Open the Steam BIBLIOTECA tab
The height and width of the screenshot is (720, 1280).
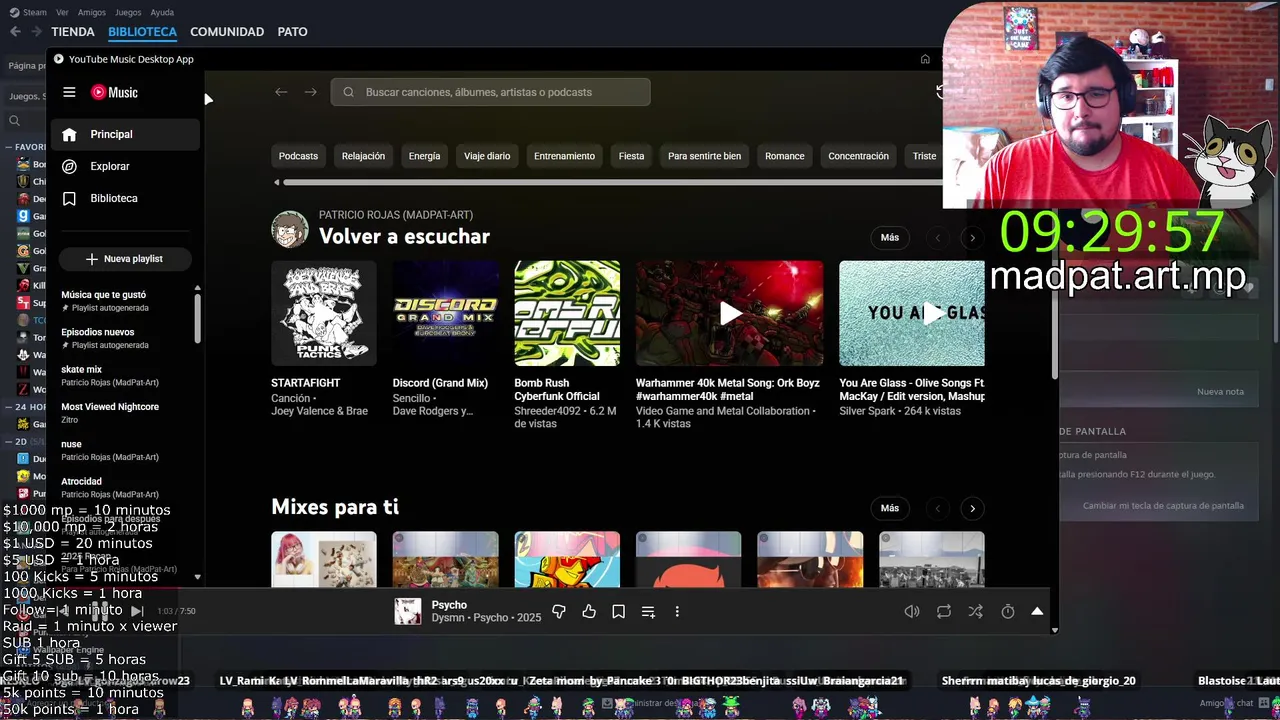tap(142, 32)
